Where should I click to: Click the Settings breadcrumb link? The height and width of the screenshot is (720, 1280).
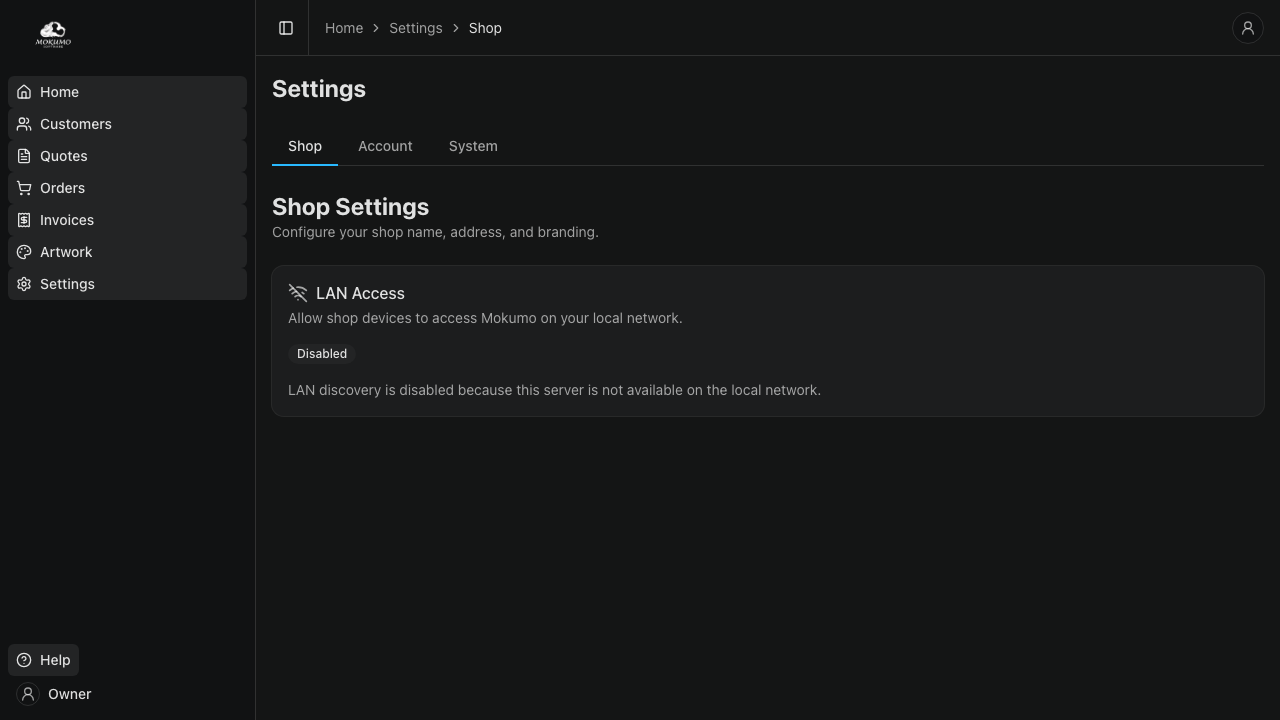point(415,28)
